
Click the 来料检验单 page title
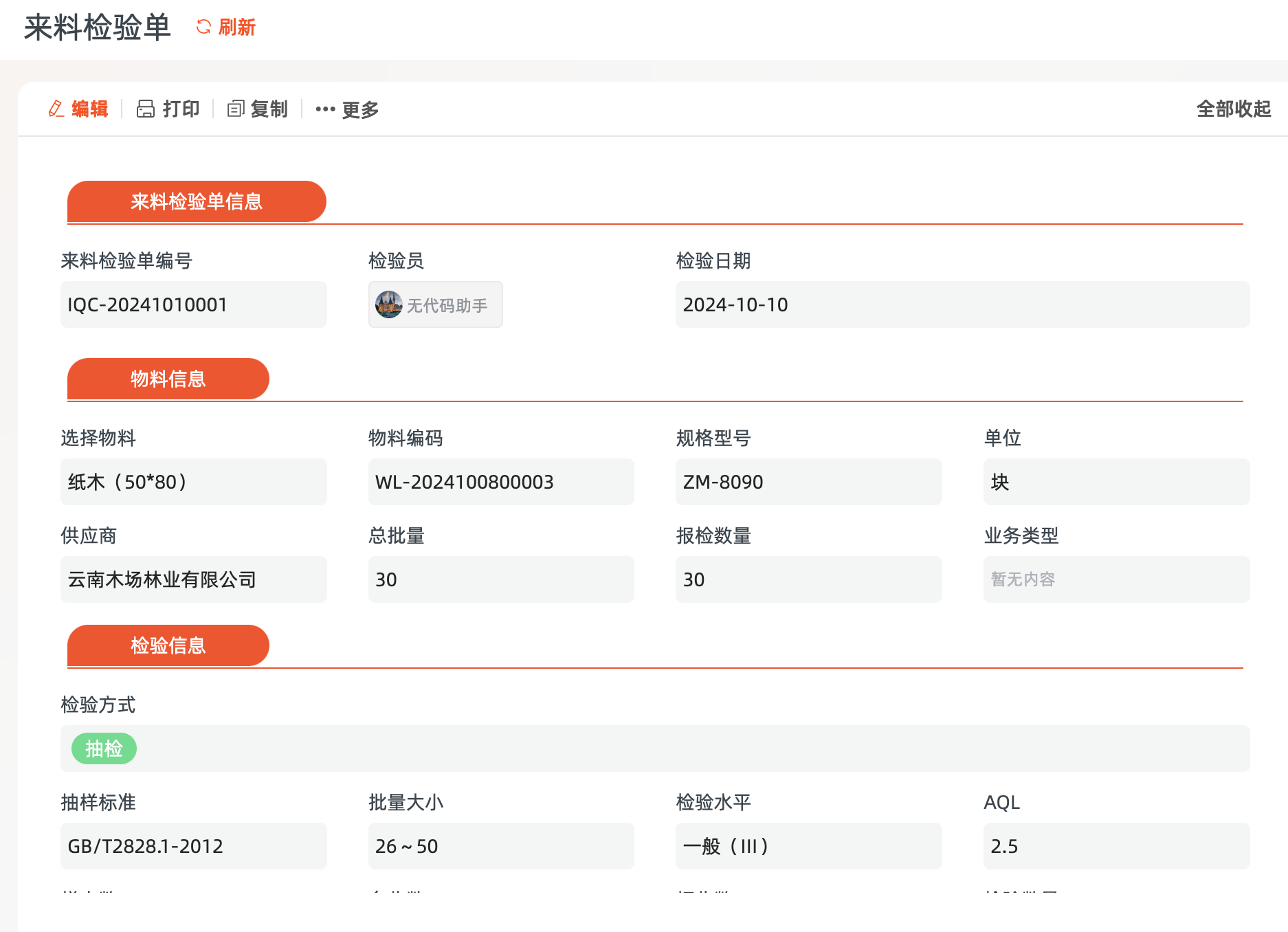[x=97, y=27]
